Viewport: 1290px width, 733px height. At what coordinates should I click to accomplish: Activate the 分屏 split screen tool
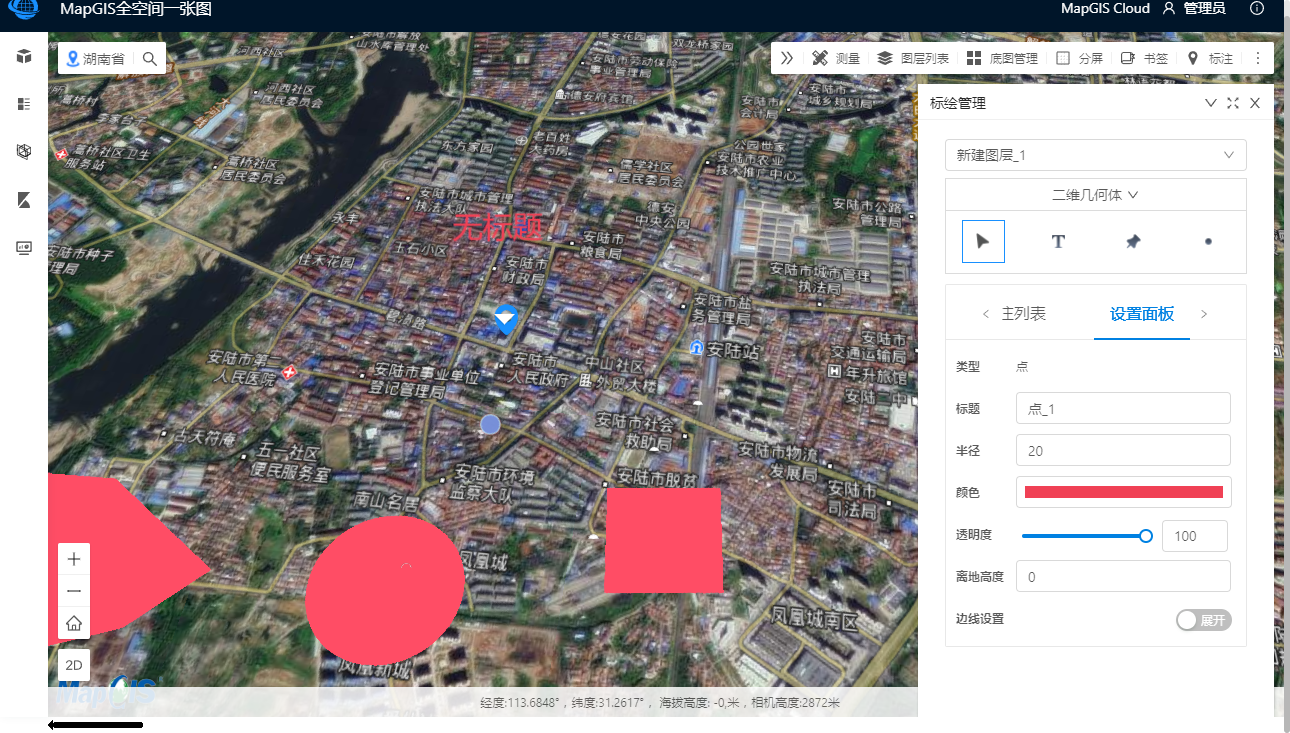point(1079,58)
